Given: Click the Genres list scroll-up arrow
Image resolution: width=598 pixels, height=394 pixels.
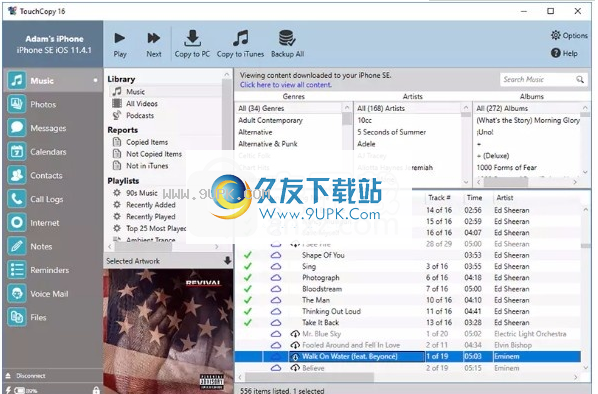Looking at the screenshot, I should 347,108.
